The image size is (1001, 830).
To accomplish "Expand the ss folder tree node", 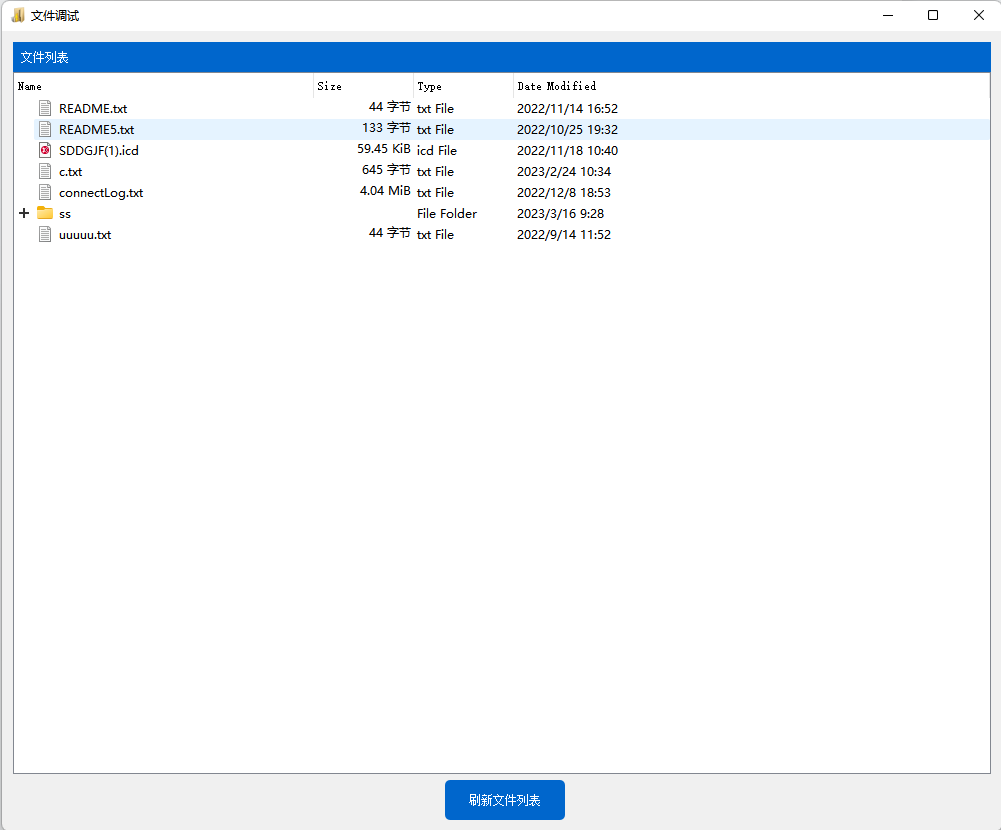I will click(x=24, y=213).
